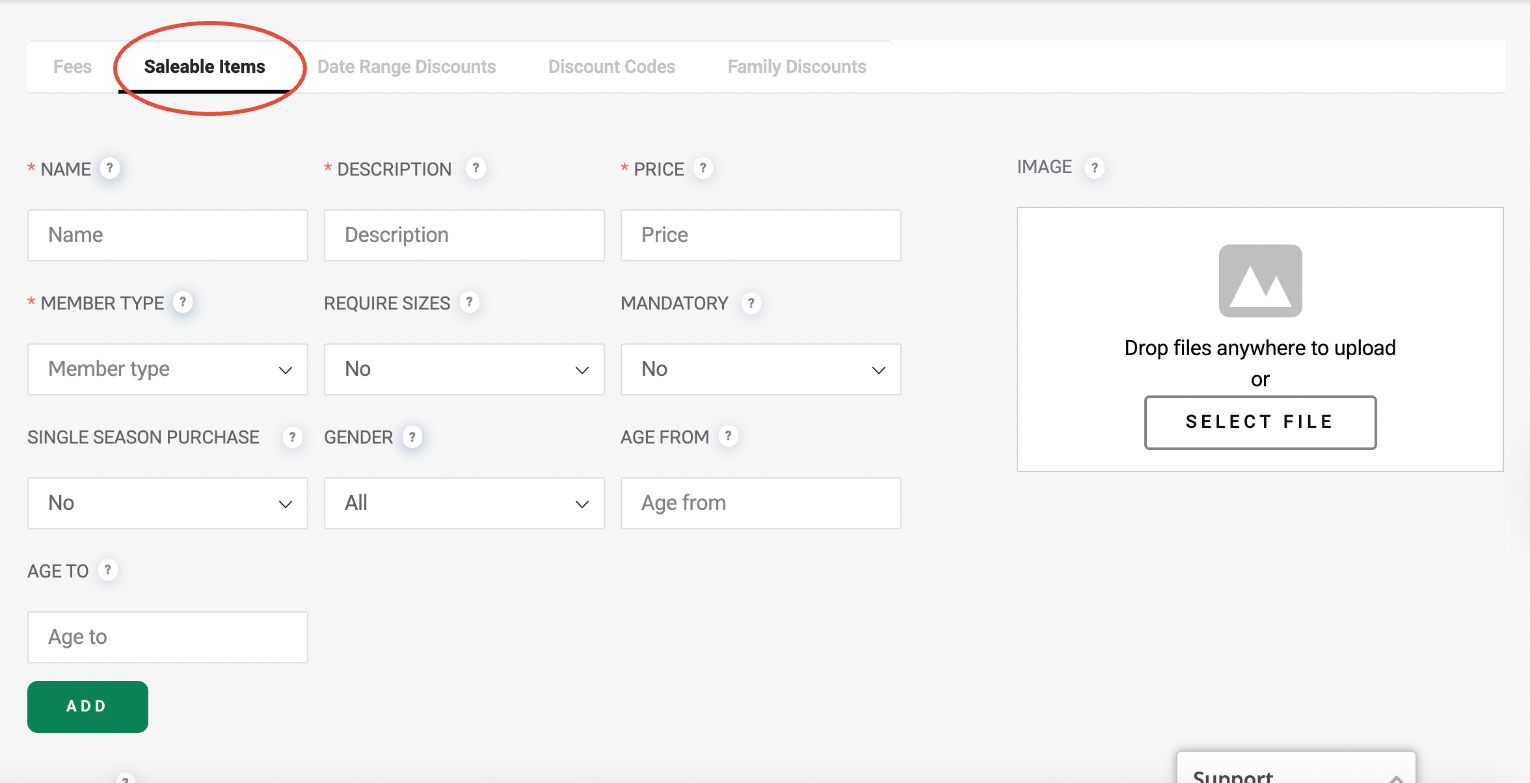This screenshot has height=783, width=1530.
Task: Click the help icon next to Name
Action: (x=111, y=168)
